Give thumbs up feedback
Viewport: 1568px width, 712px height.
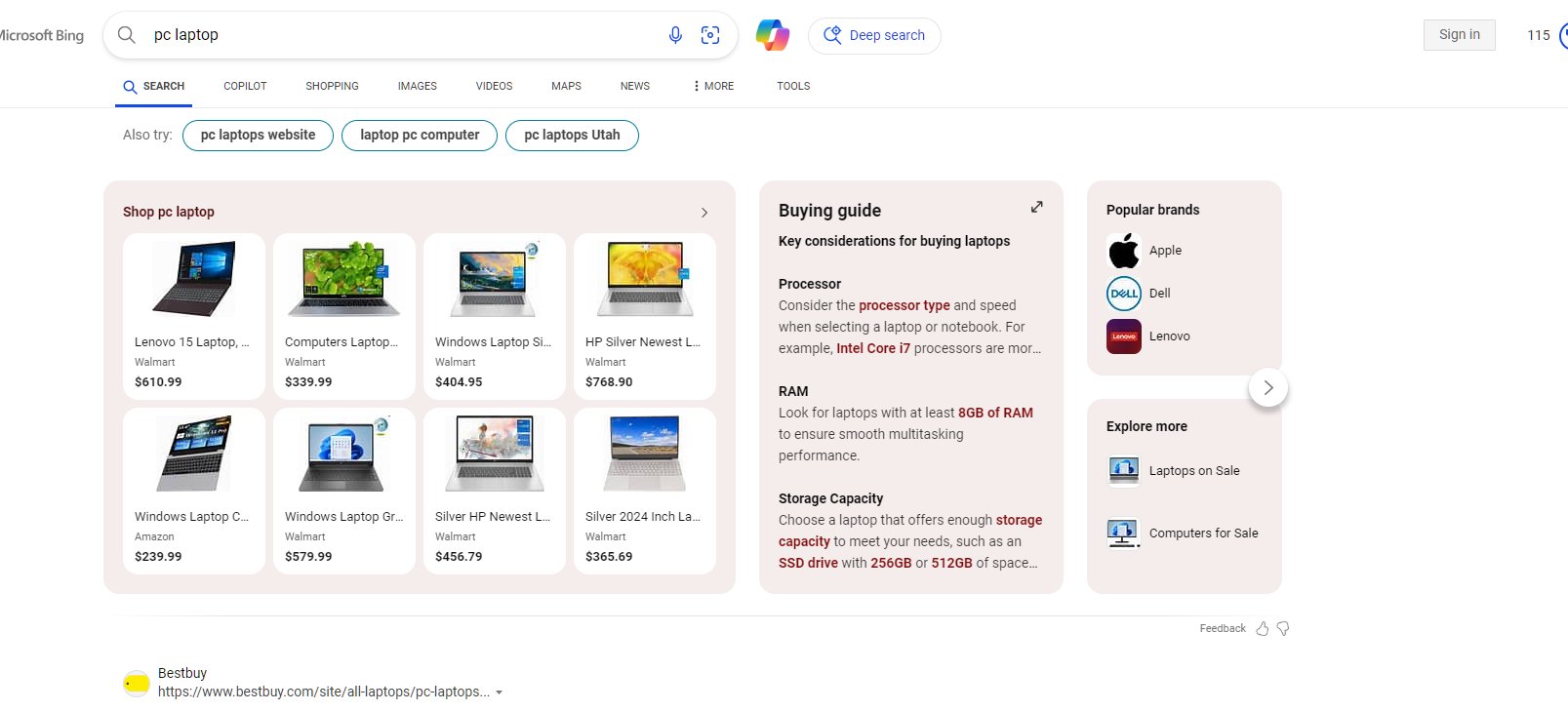click(x=1263, y=629)
